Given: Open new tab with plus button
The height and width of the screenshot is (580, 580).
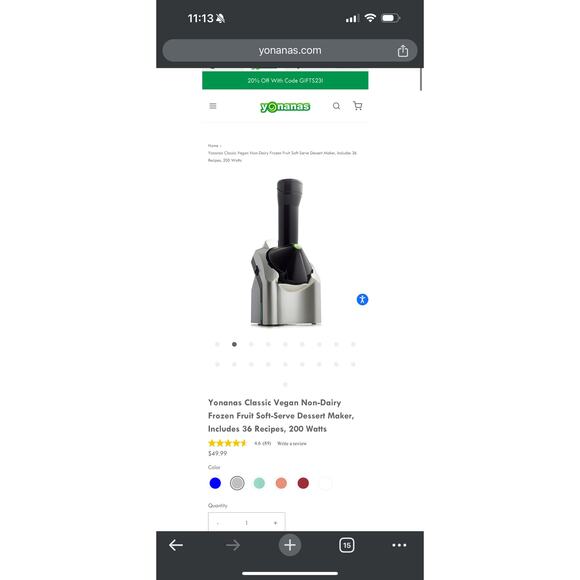Looking at the screenshot, I should pos(290,545).
